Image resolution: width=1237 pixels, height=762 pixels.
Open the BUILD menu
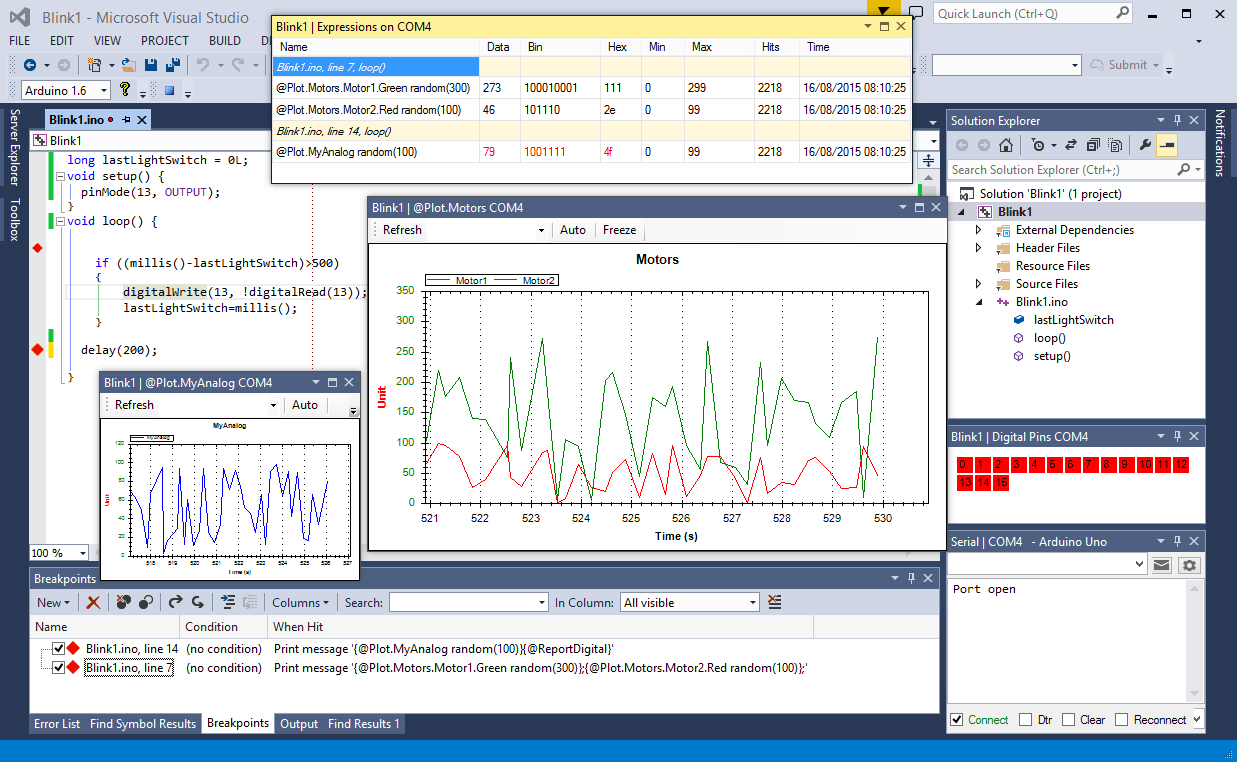coord(224,40)
